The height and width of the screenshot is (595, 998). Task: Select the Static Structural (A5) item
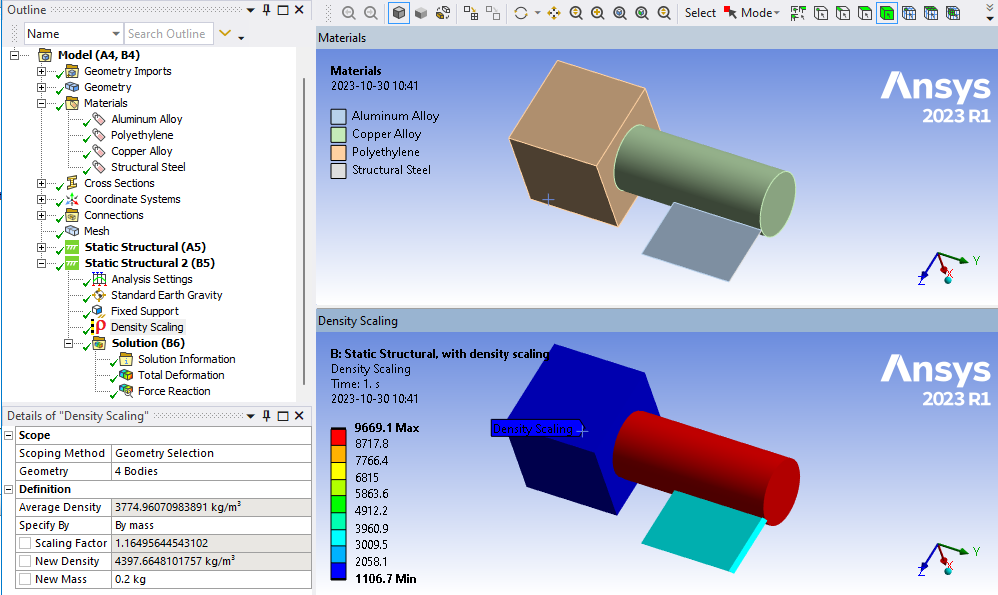tap(145, 247)
